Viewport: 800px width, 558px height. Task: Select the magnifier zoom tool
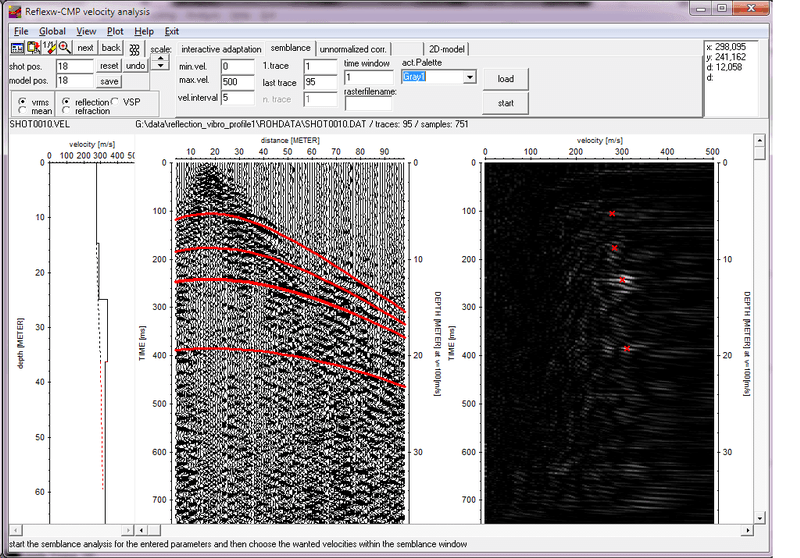64,48
